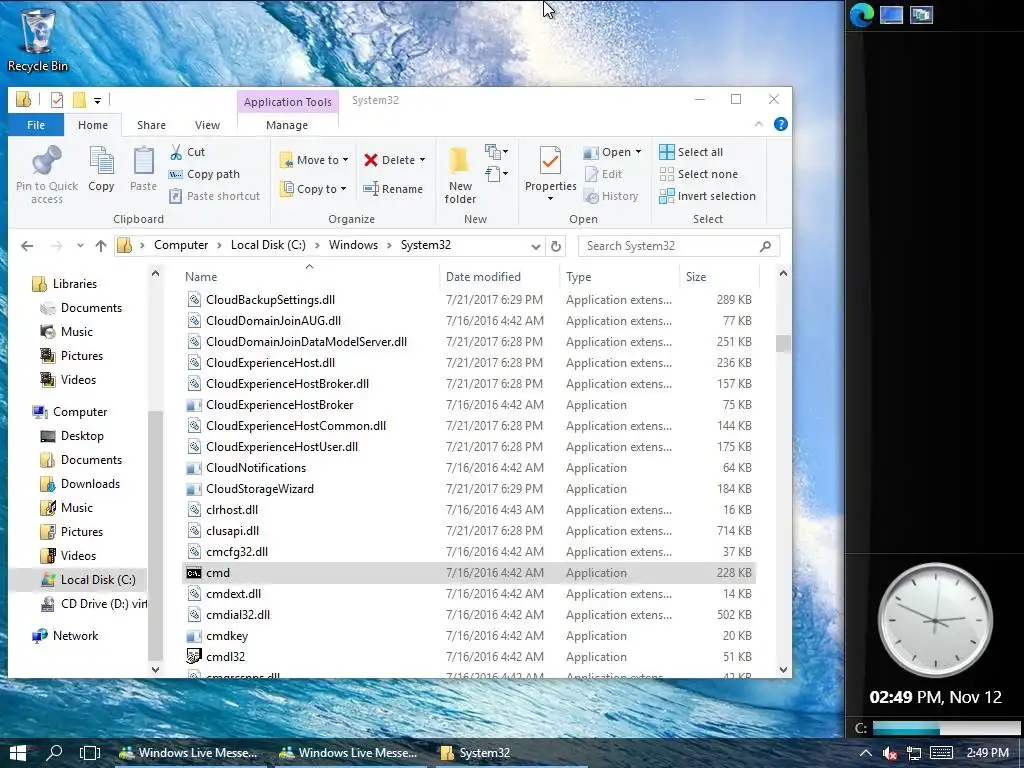
Task: Click quick access toolbar properties checkmark icon
Action: [57, 100]
